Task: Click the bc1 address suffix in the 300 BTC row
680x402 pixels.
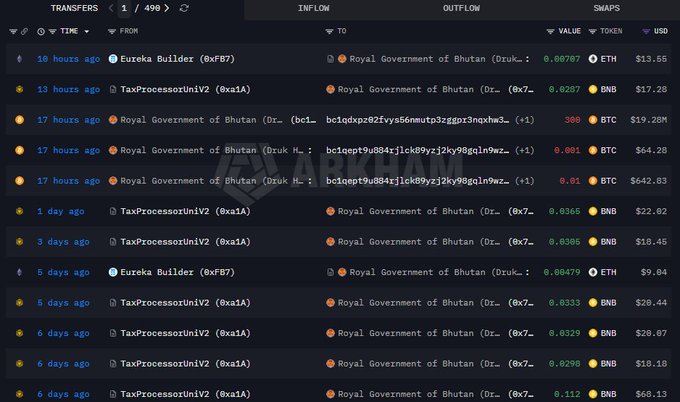Action: 303,120
